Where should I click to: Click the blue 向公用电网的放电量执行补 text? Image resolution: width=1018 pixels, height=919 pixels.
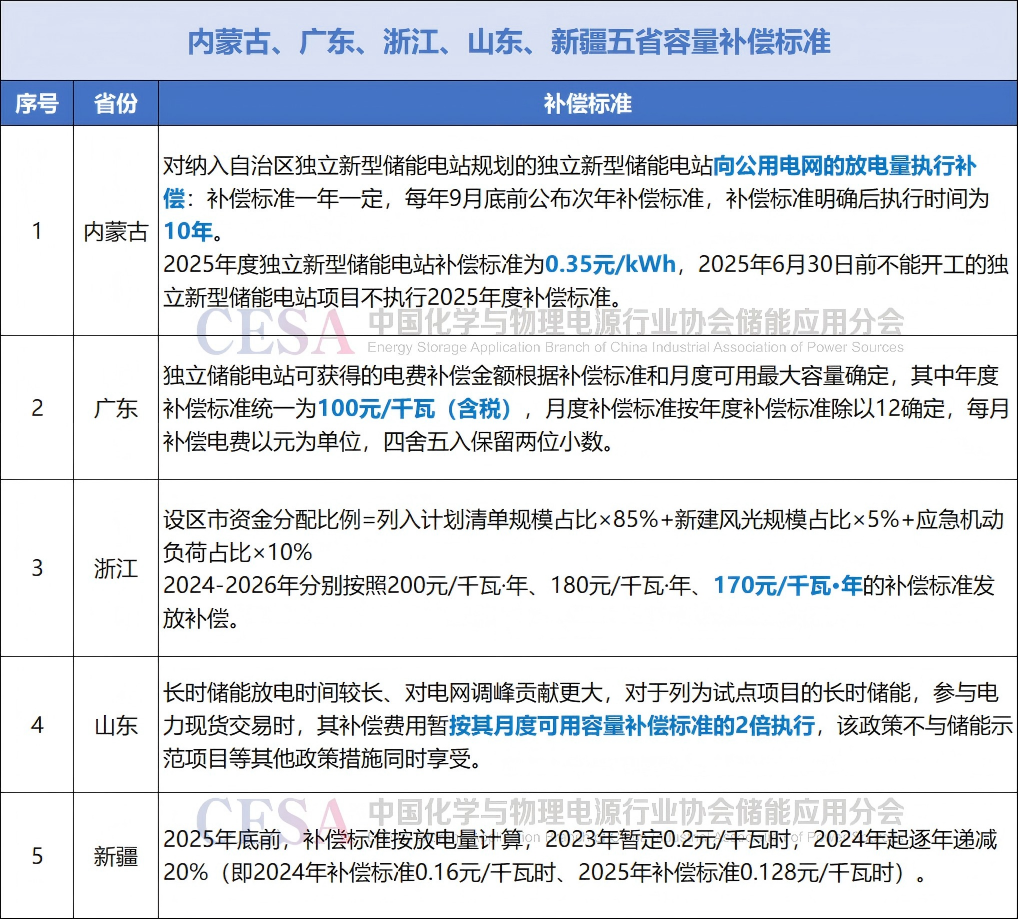845,166
